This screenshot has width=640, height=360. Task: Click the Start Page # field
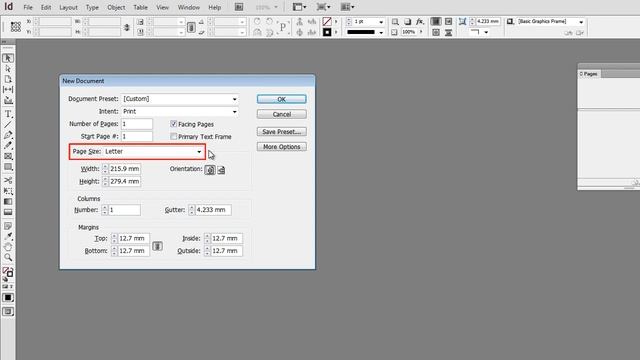[x=137, y=136]
